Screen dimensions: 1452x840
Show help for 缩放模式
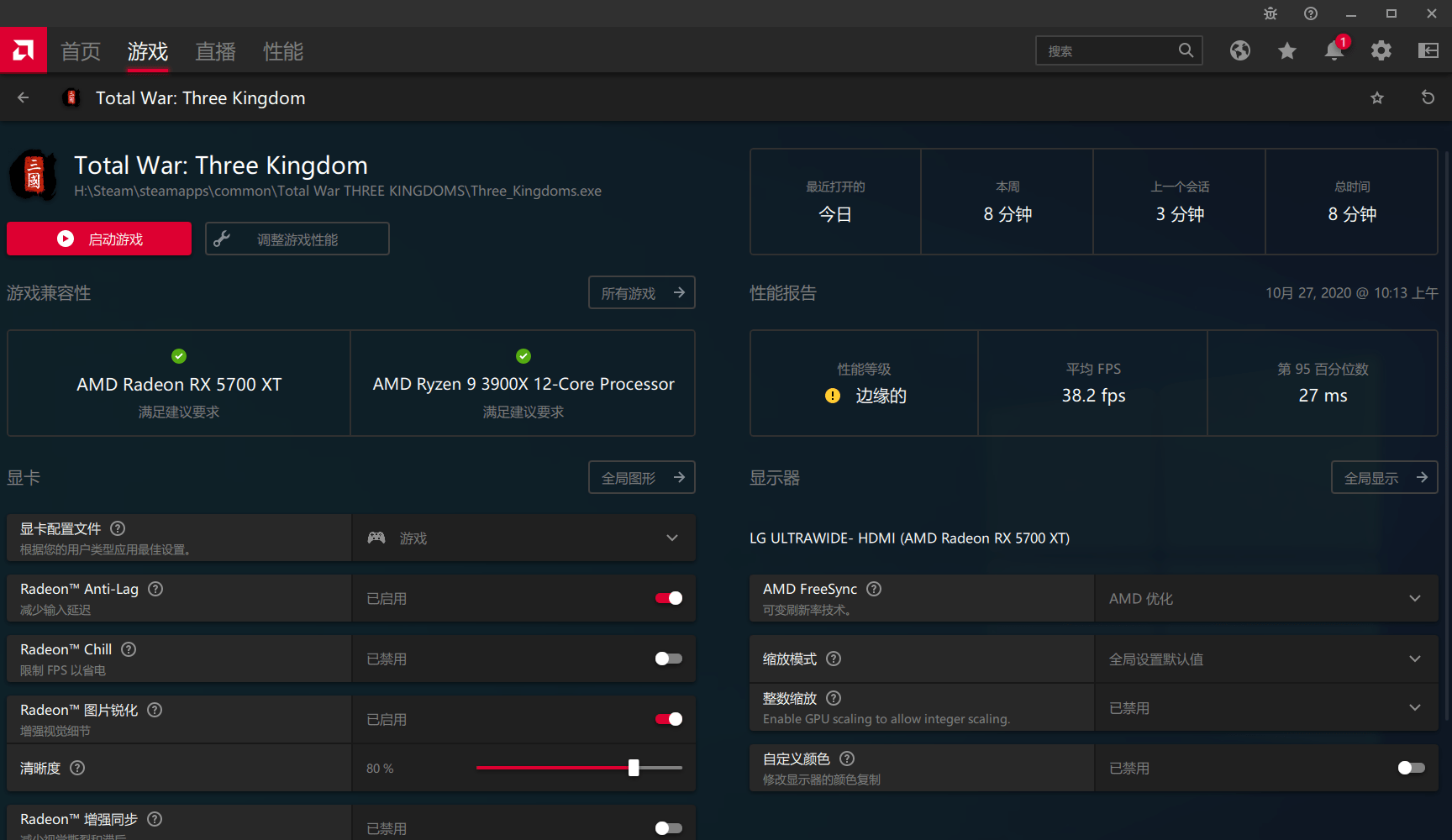834,659
